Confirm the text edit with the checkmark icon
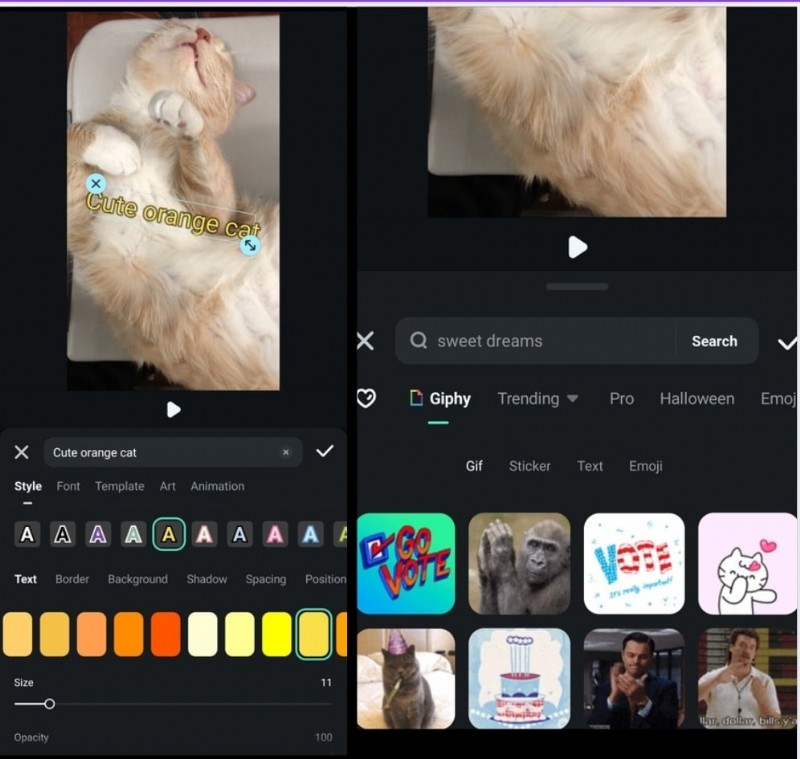 (x=325, y=451)
